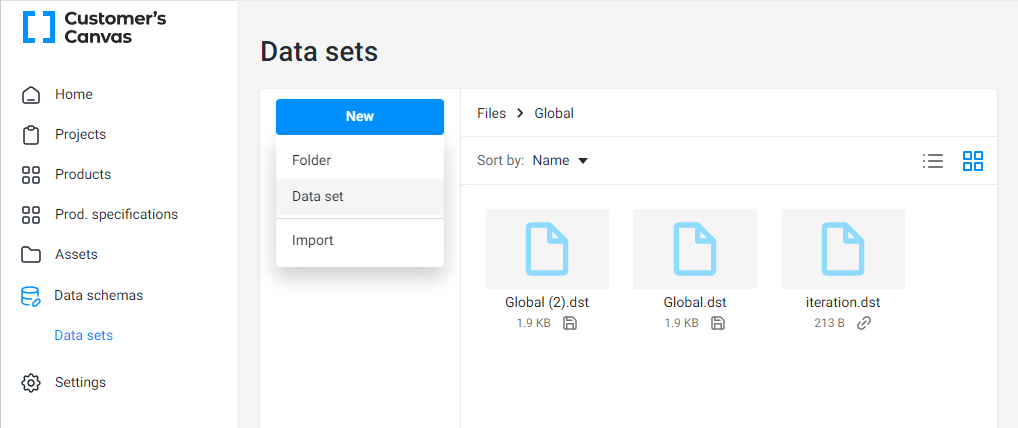Click the blue New button
Image resolution: width=1018 pixels, height=428 pixels.
coord(360,117)
